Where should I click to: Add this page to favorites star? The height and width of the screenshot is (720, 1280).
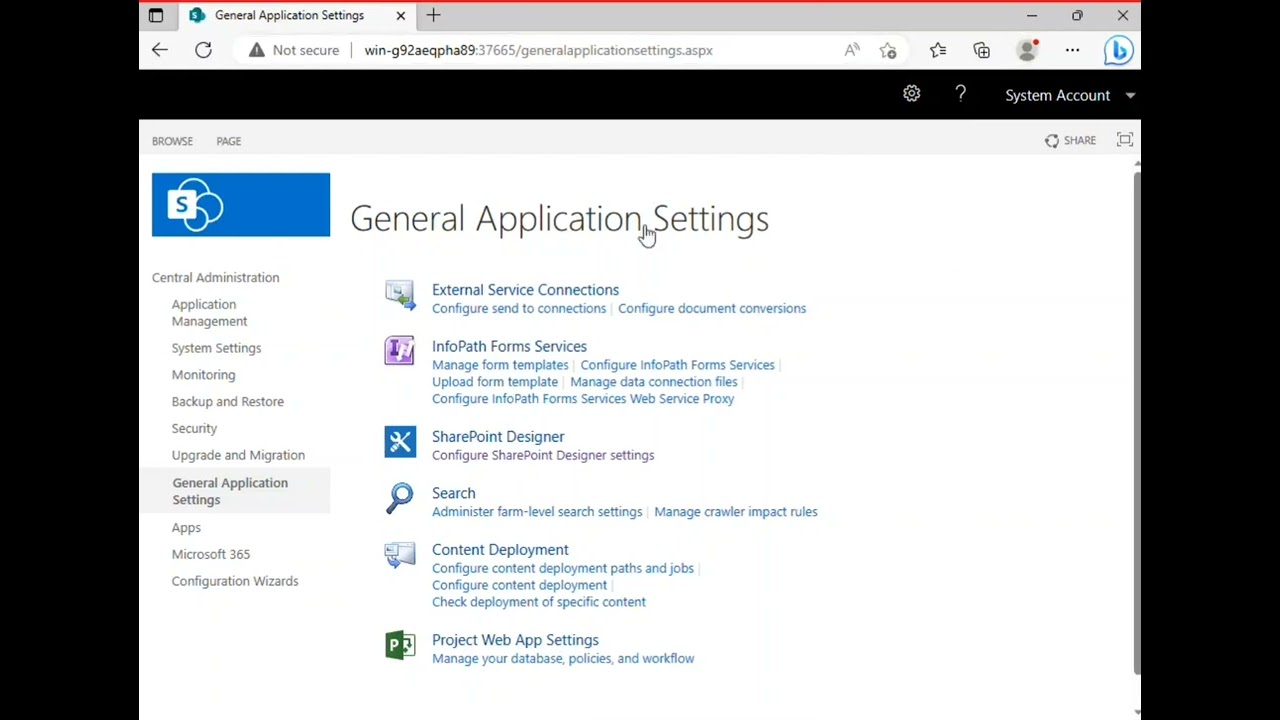tap(888, 50)
